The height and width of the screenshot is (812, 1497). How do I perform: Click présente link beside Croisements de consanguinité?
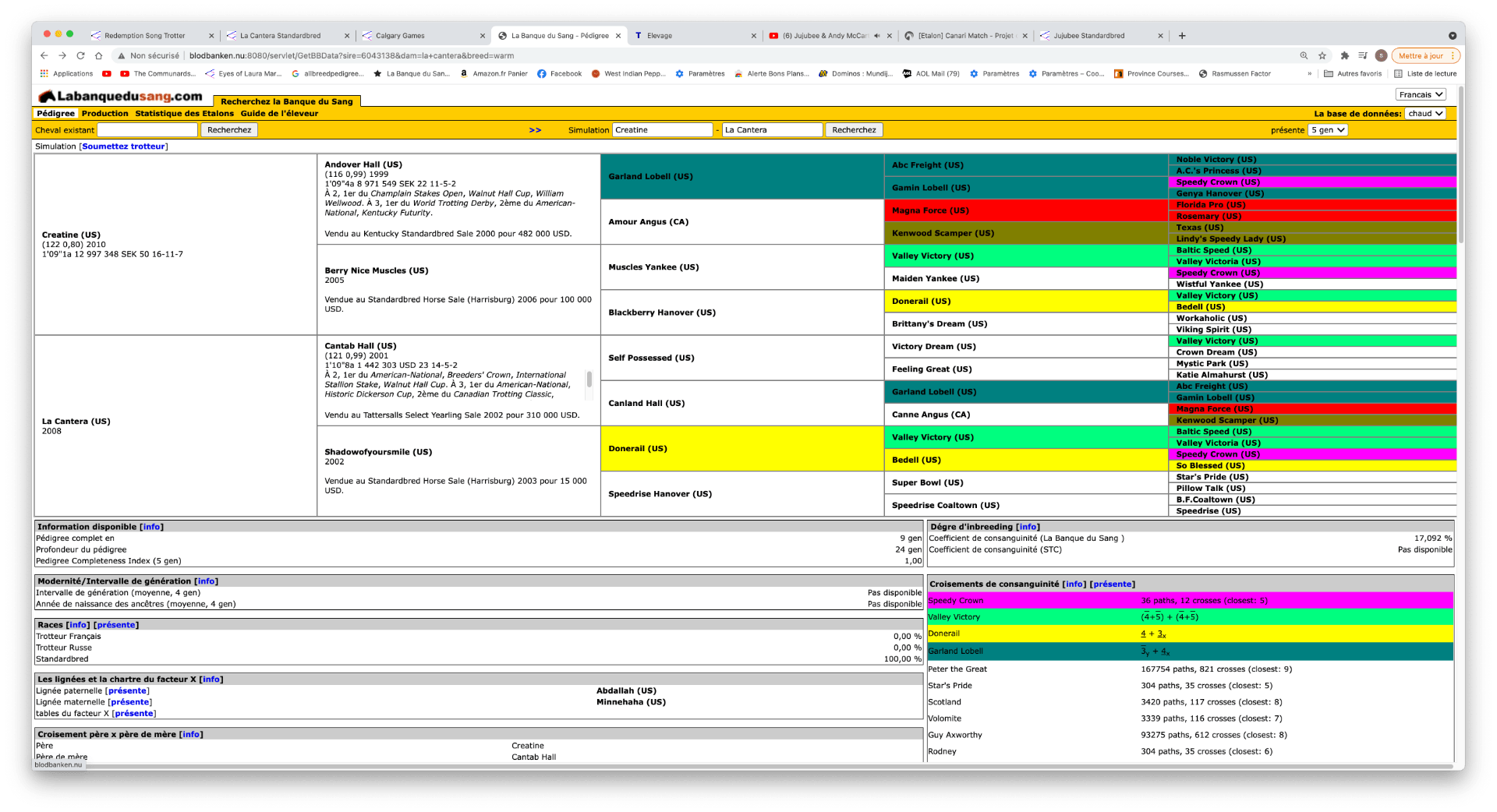[1112, 584]
